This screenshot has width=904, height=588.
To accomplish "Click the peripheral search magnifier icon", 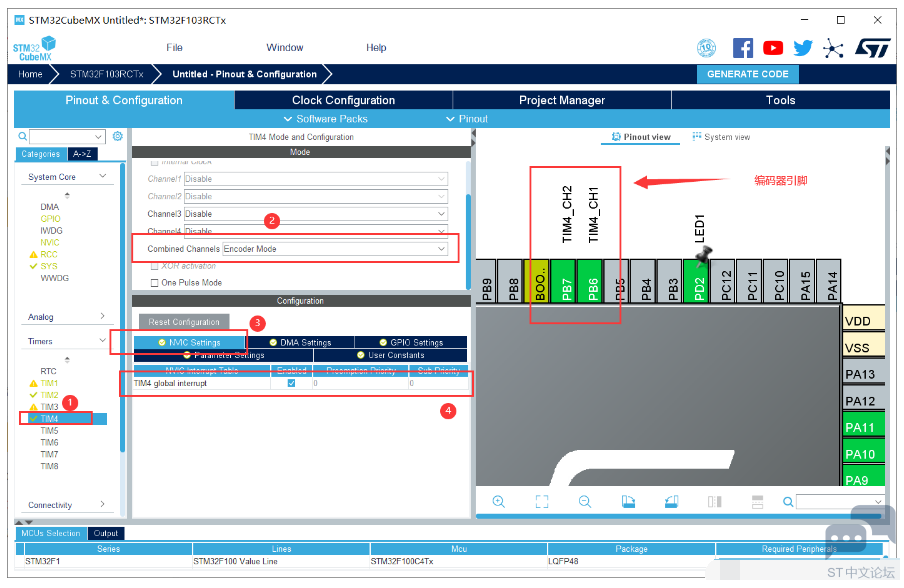I will coord(22,137).
